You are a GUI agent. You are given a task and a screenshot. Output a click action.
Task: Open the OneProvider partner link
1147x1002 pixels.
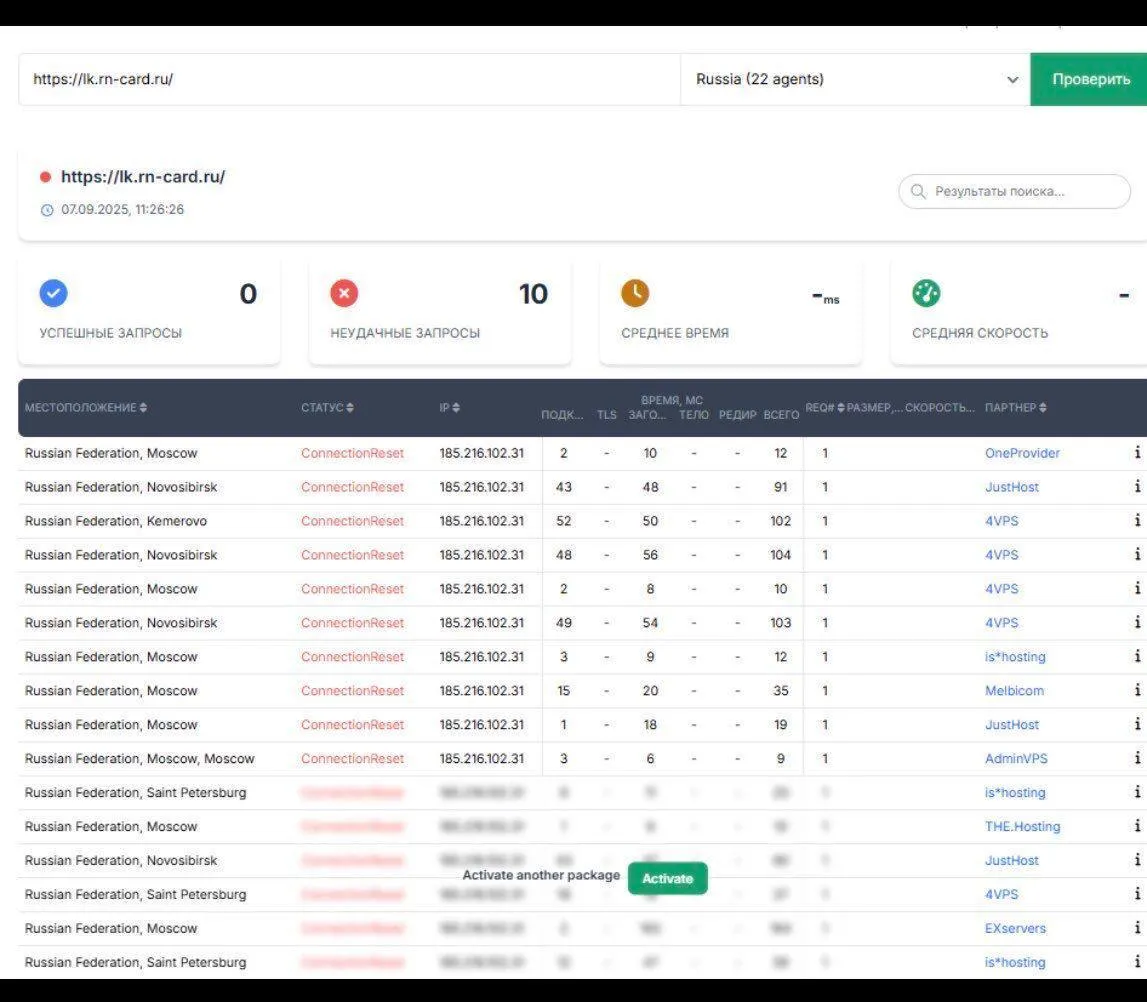pyautogui.click(x=1022, y=453)
